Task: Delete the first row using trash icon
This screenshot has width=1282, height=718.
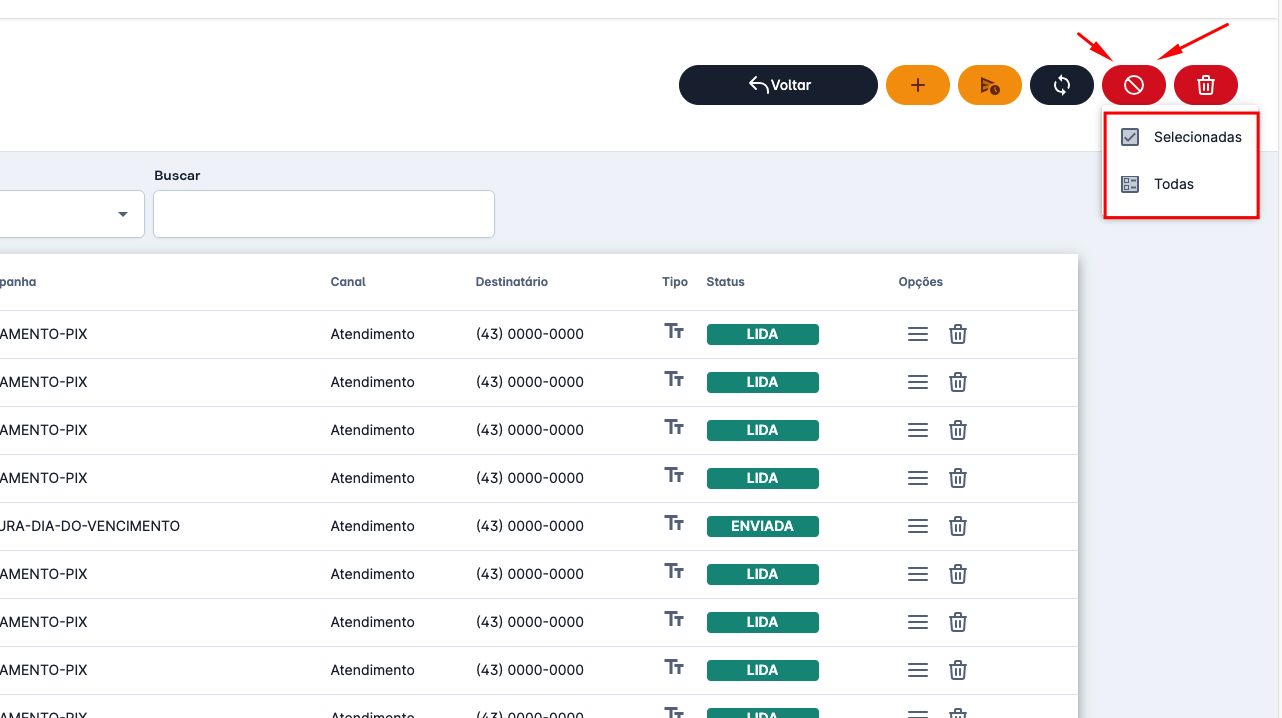Action: coord(957,334)
